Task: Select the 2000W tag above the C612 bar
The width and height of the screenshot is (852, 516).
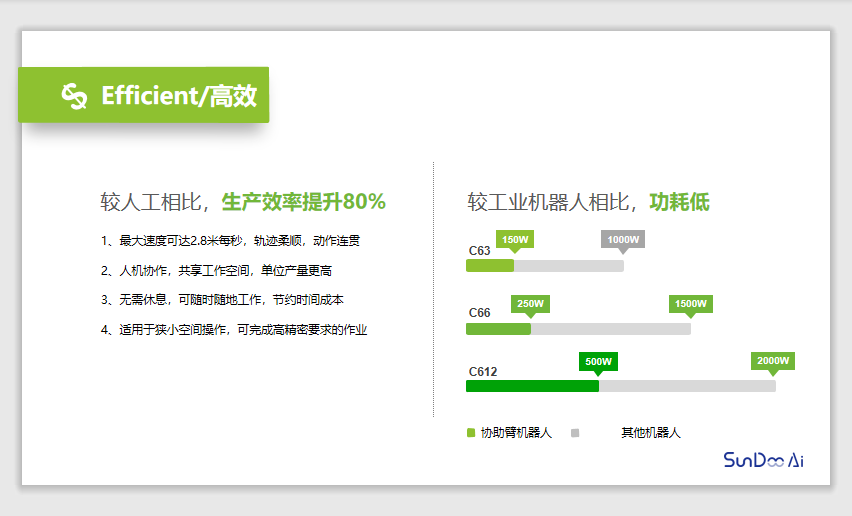Action: point(773,360)
